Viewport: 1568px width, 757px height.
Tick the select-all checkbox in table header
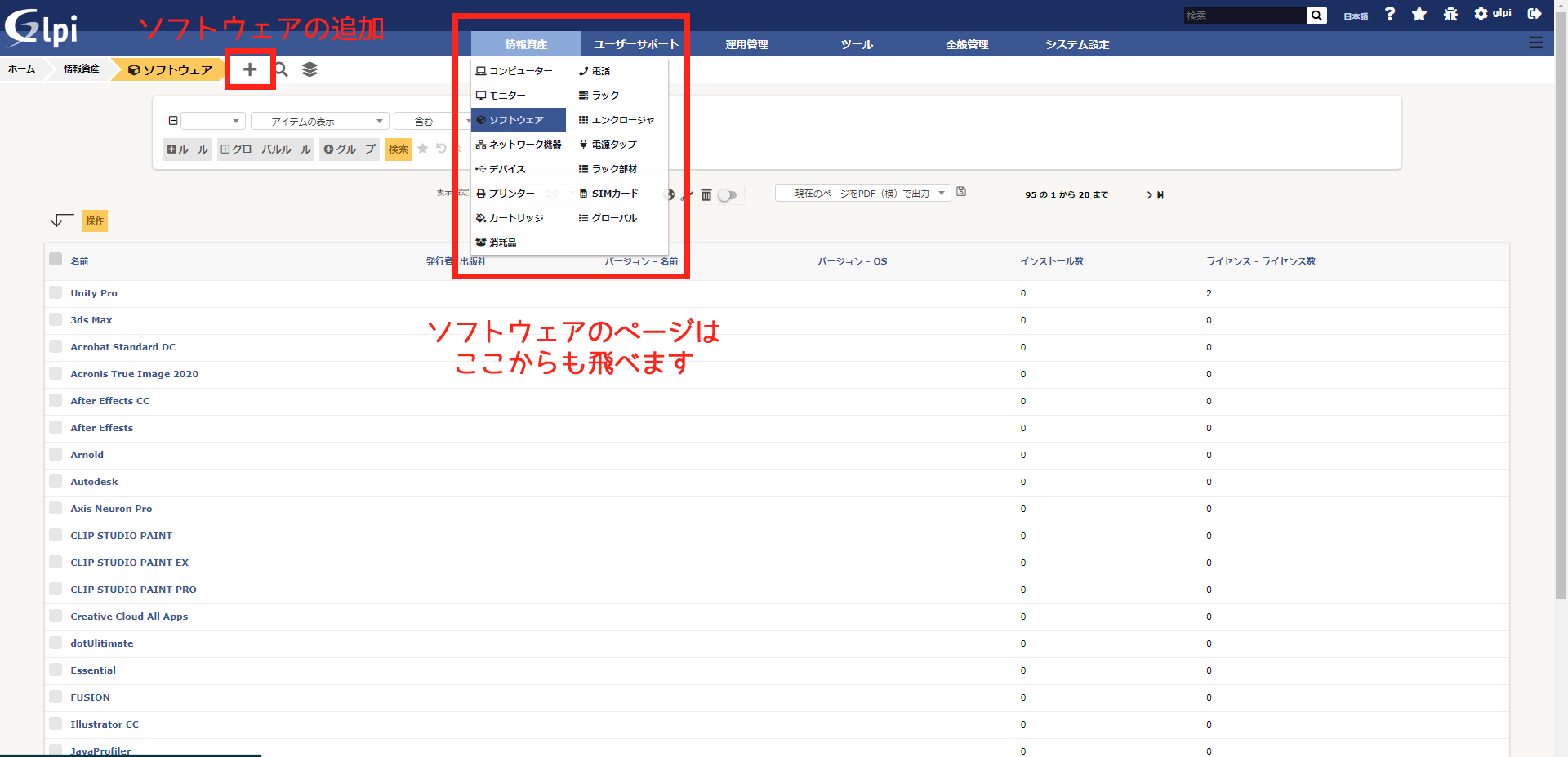pos(56,260)
